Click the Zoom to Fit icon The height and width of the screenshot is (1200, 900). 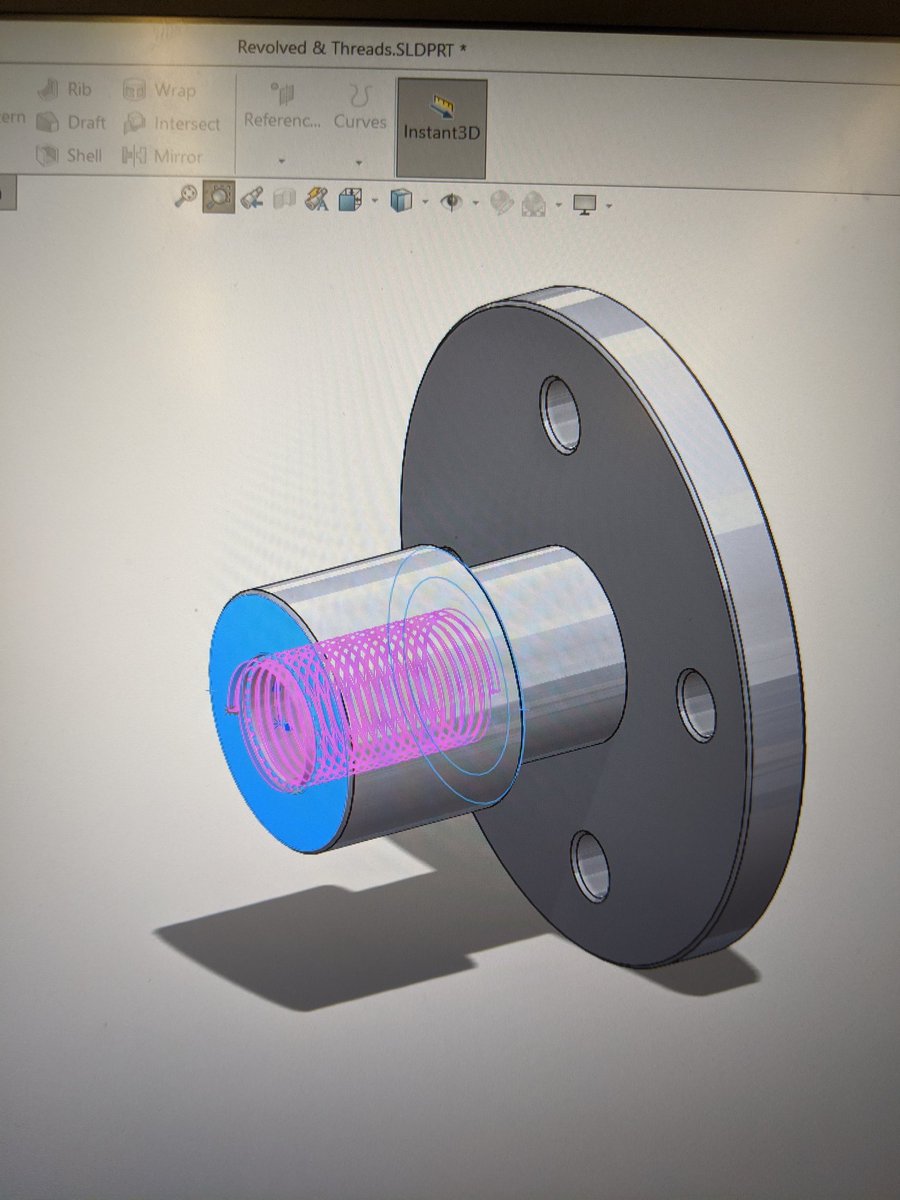(x=186, y=197)
